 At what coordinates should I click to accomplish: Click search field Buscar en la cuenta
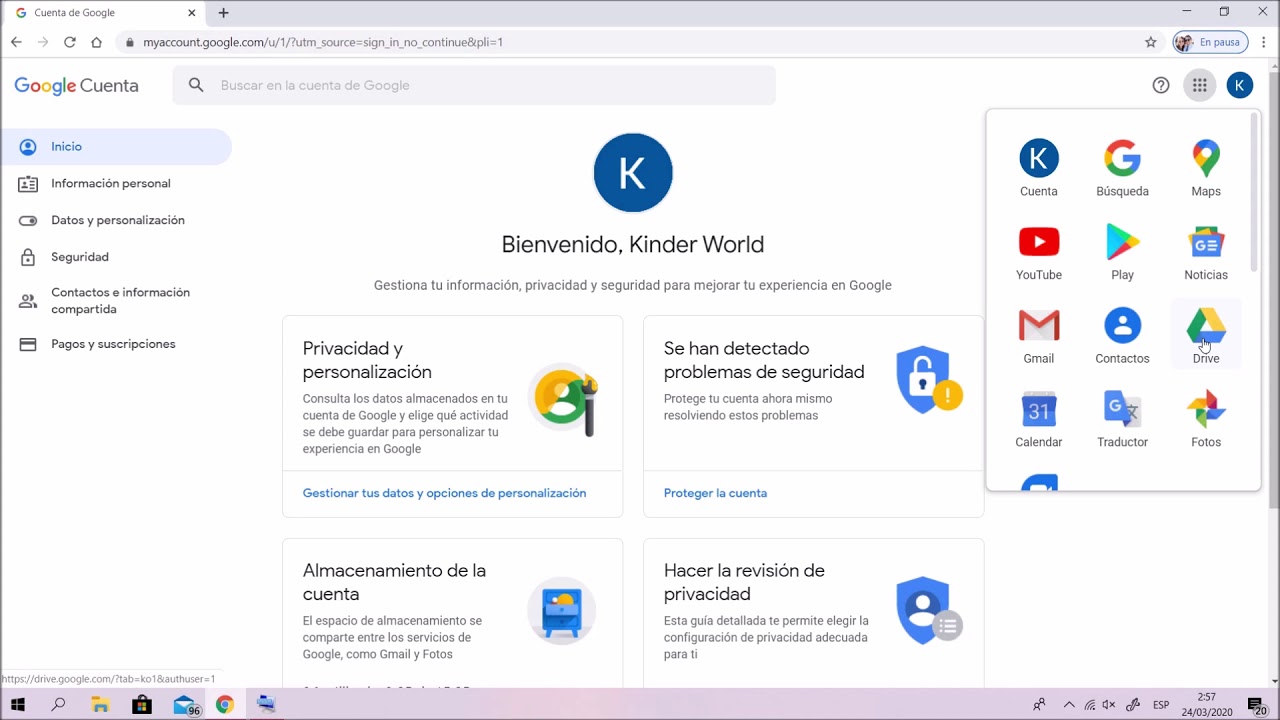(474, 85)
